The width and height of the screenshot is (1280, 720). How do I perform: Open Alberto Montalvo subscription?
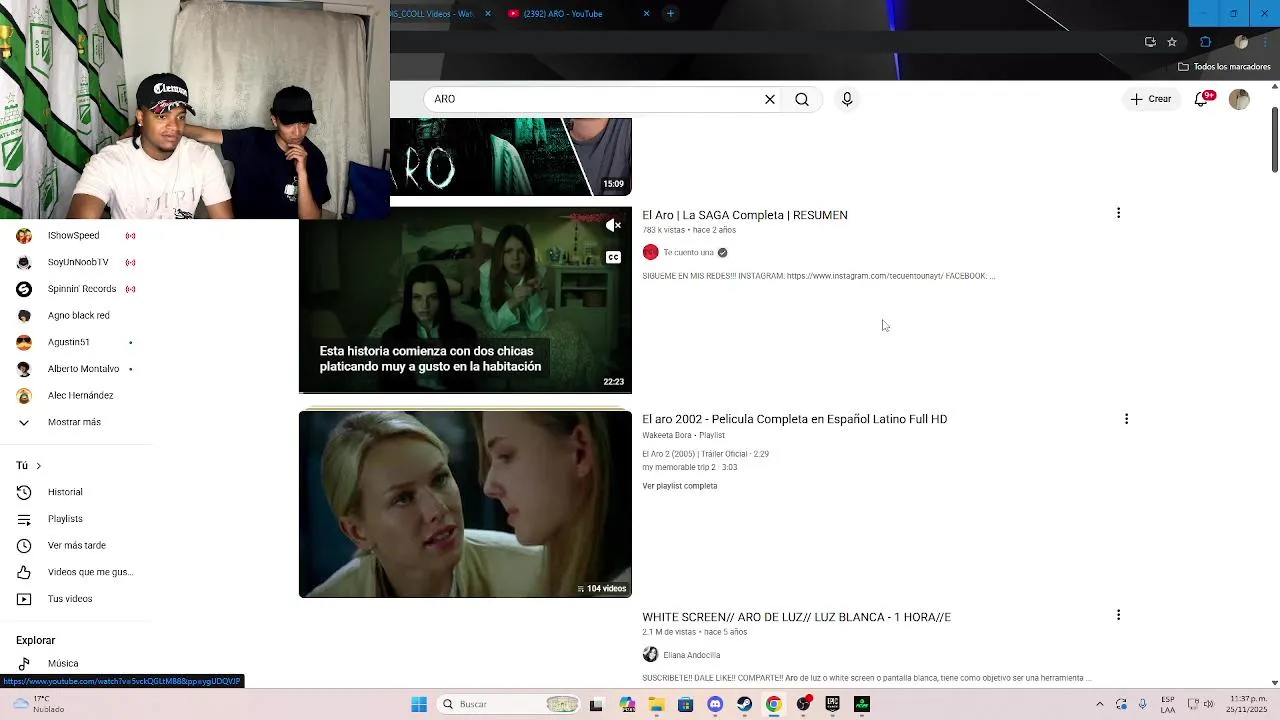76,369
